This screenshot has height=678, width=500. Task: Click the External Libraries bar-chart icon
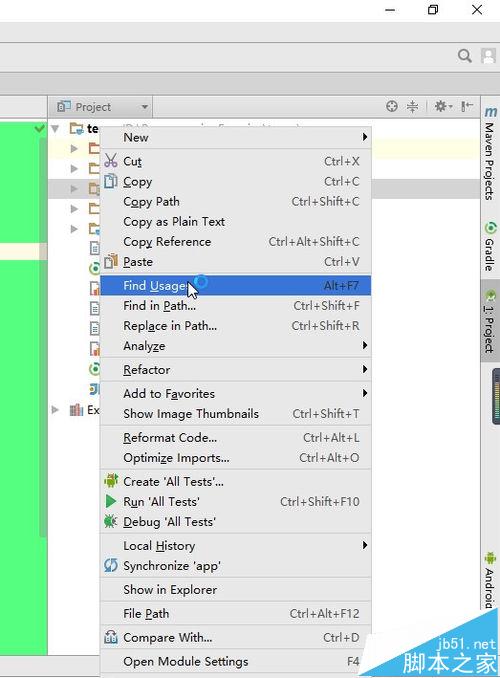click(x=76, y=409)
